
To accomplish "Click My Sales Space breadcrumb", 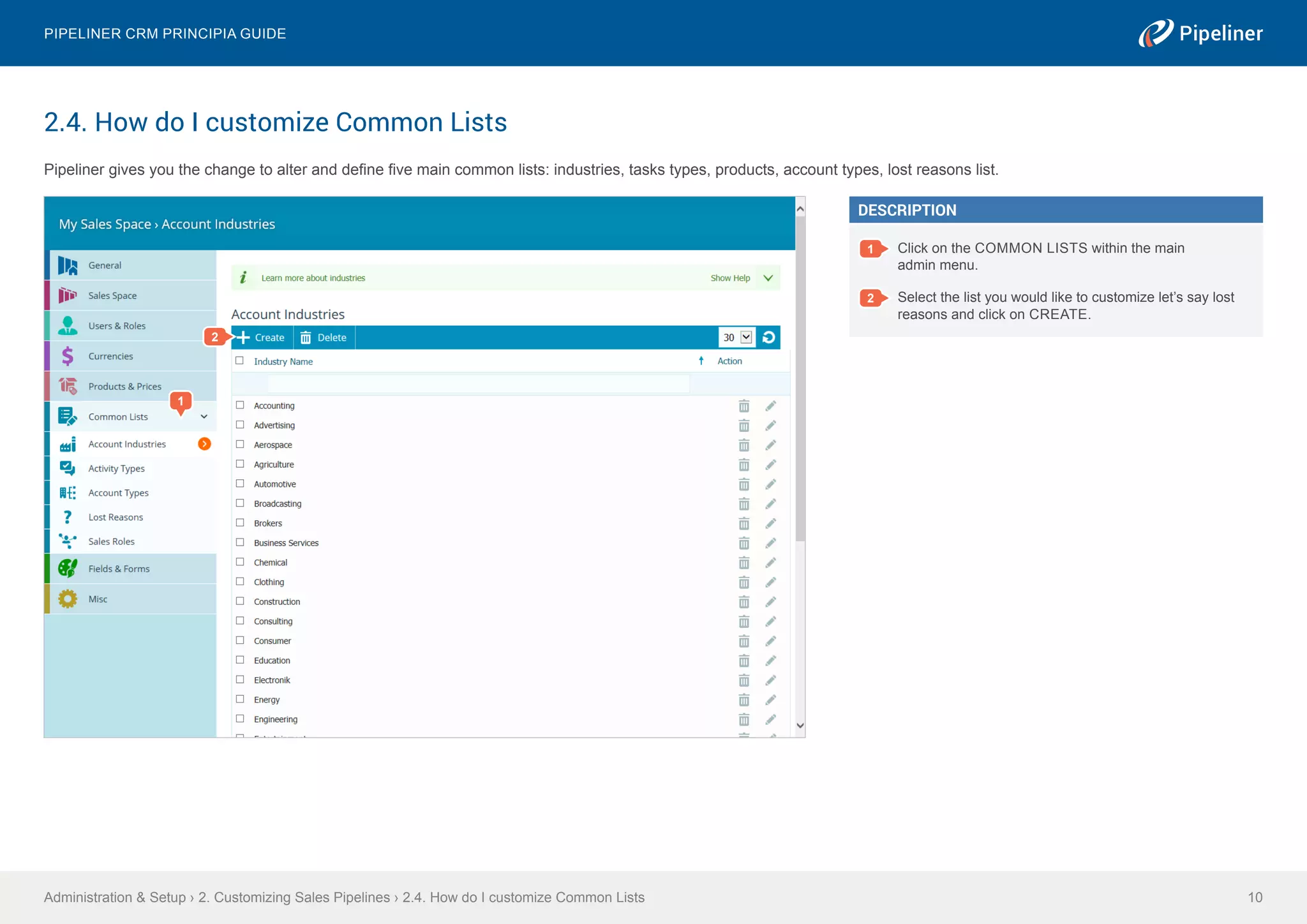I will pos(105,224).
